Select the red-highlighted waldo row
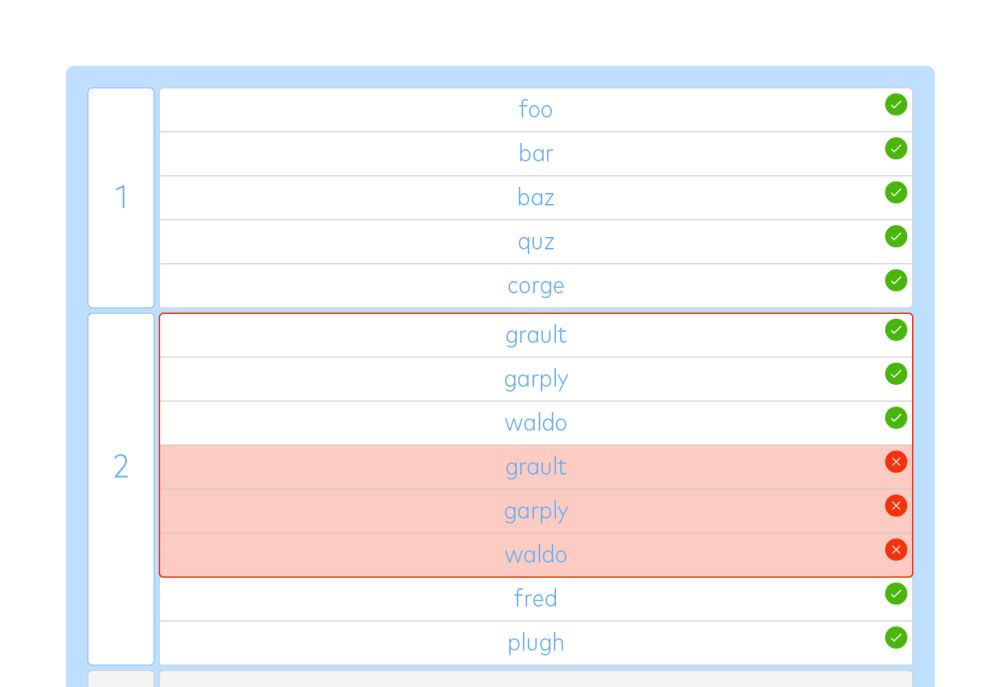The image size is (1000, 687). point(536,554)
